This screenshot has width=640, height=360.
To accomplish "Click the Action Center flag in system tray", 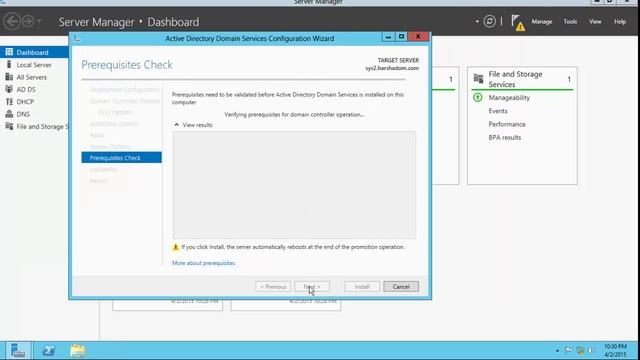I will point(569,350).
